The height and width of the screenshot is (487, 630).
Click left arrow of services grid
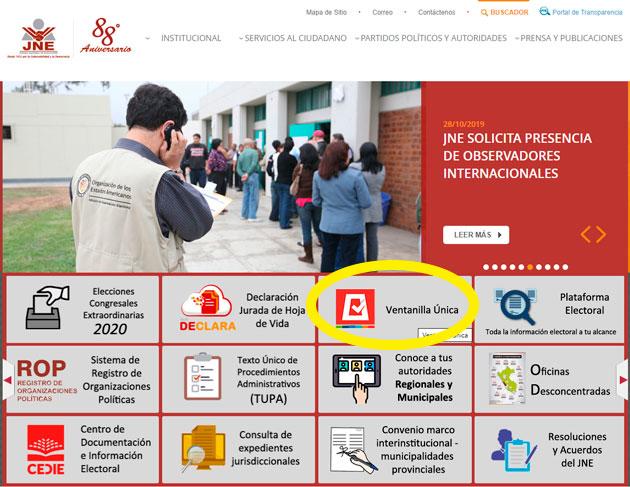coord(7,380)
